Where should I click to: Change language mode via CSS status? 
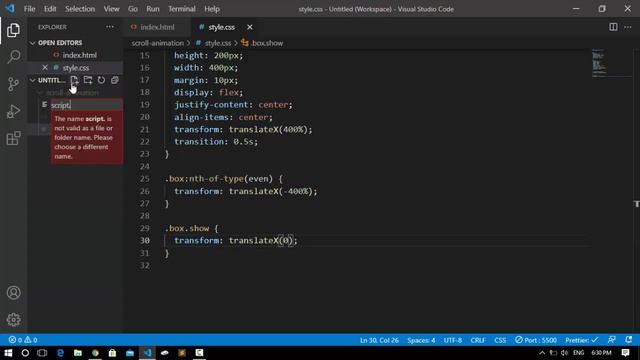click(x=500, y=340)
